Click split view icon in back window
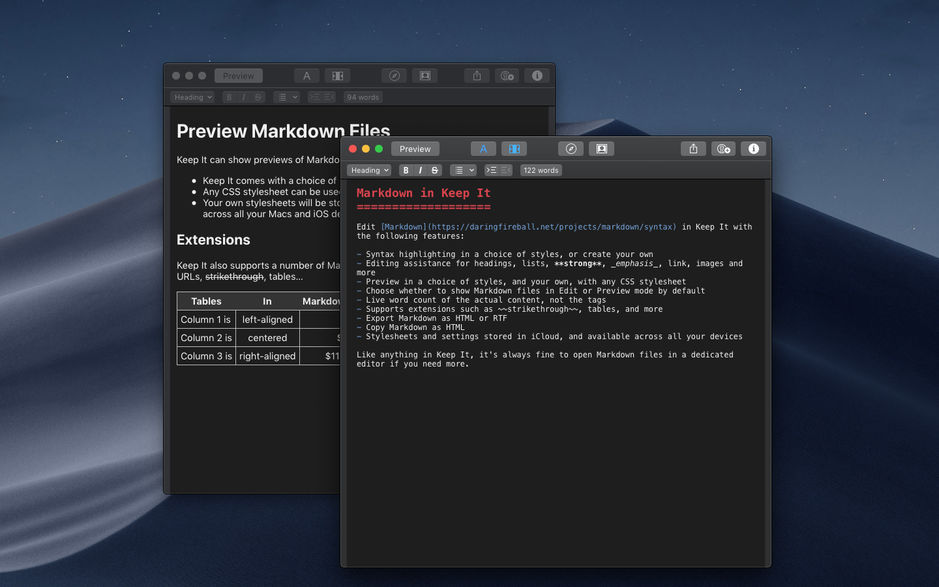 pos(337,76)
